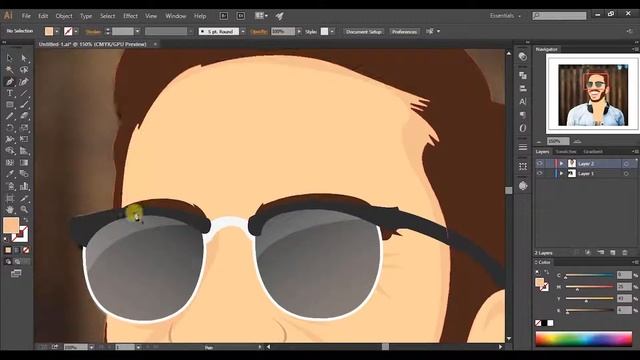640x360 pixels.
Task: Select the Perspective Grid tool
Action: pos(24,151)
